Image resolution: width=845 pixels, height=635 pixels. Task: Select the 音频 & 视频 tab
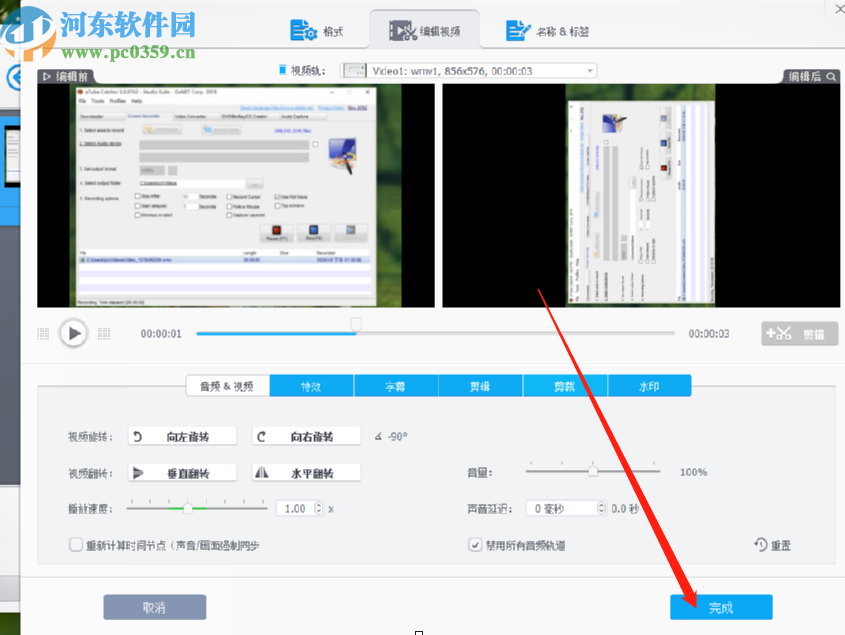(x=227, y=386)
